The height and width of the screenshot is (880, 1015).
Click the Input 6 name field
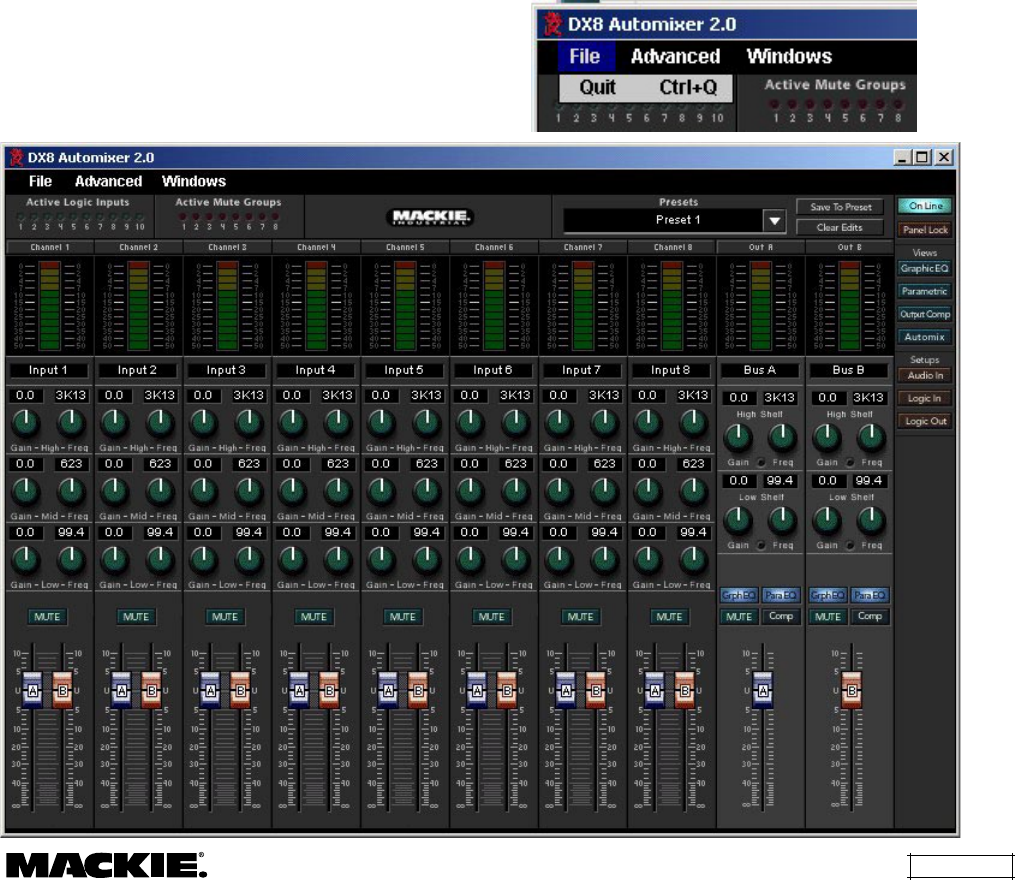pyautogui.click(x=493, y=370)
